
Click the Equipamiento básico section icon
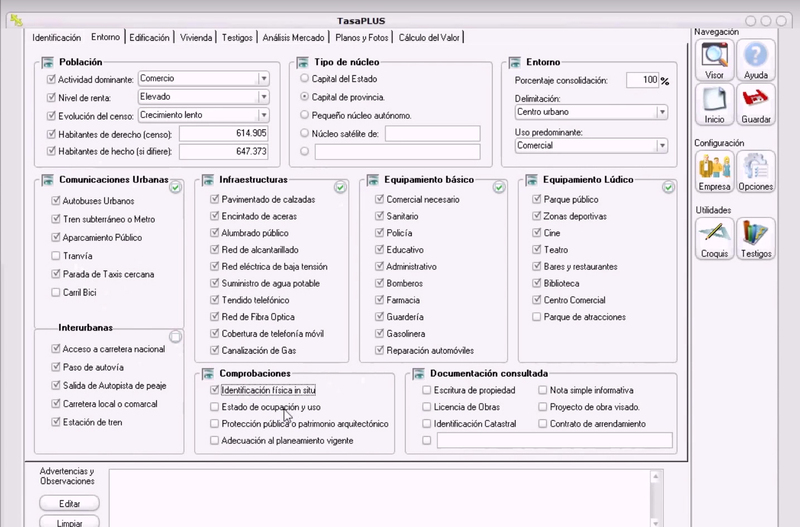pos(373,180)
